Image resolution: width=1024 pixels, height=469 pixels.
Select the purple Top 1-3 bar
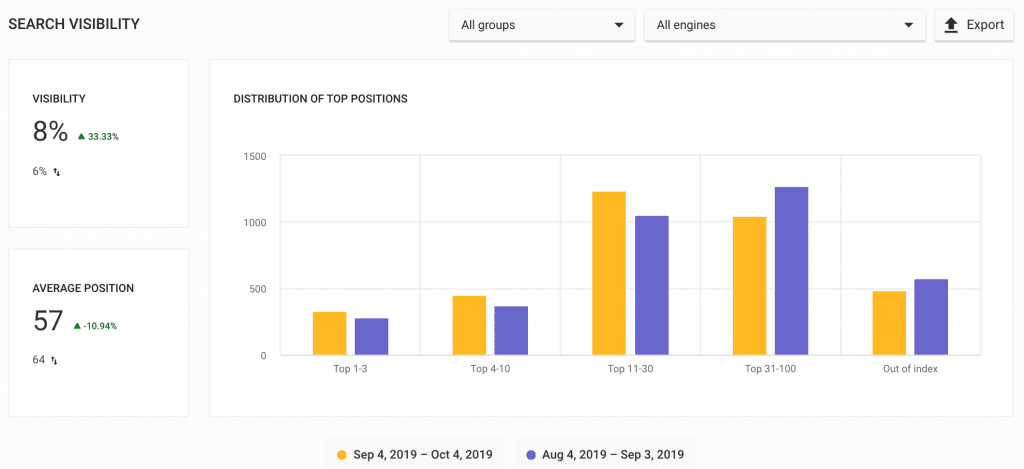(x=372, y=336)
